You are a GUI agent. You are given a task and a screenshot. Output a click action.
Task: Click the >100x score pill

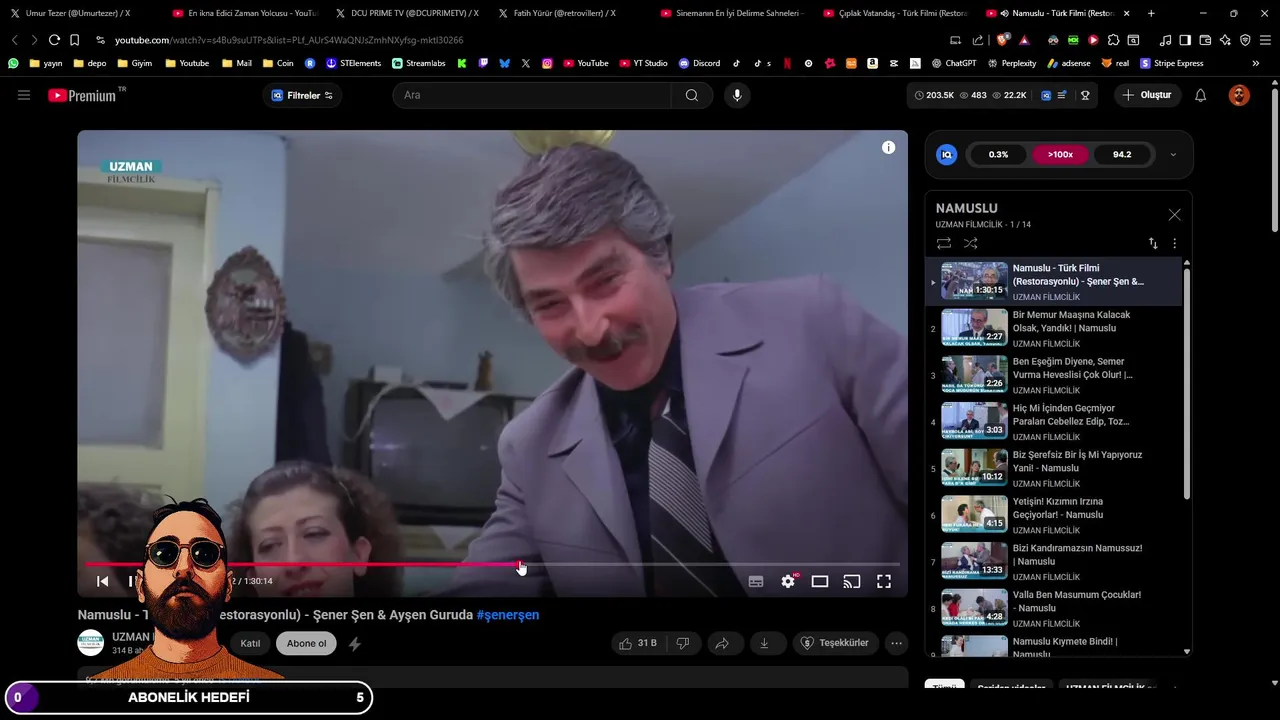pos(1060,155)
